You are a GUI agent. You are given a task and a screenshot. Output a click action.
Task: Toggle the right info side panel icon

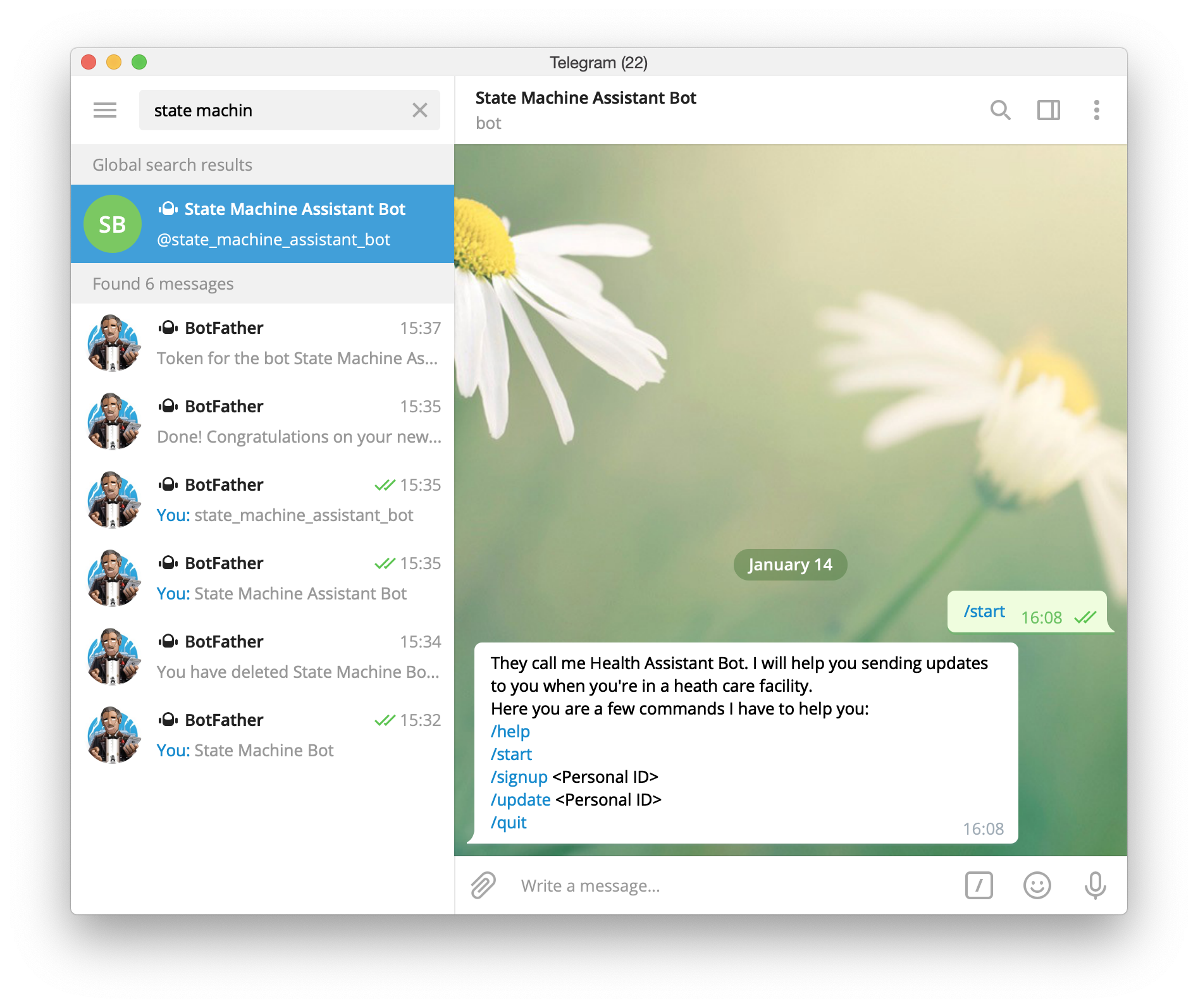point(1048,110)
